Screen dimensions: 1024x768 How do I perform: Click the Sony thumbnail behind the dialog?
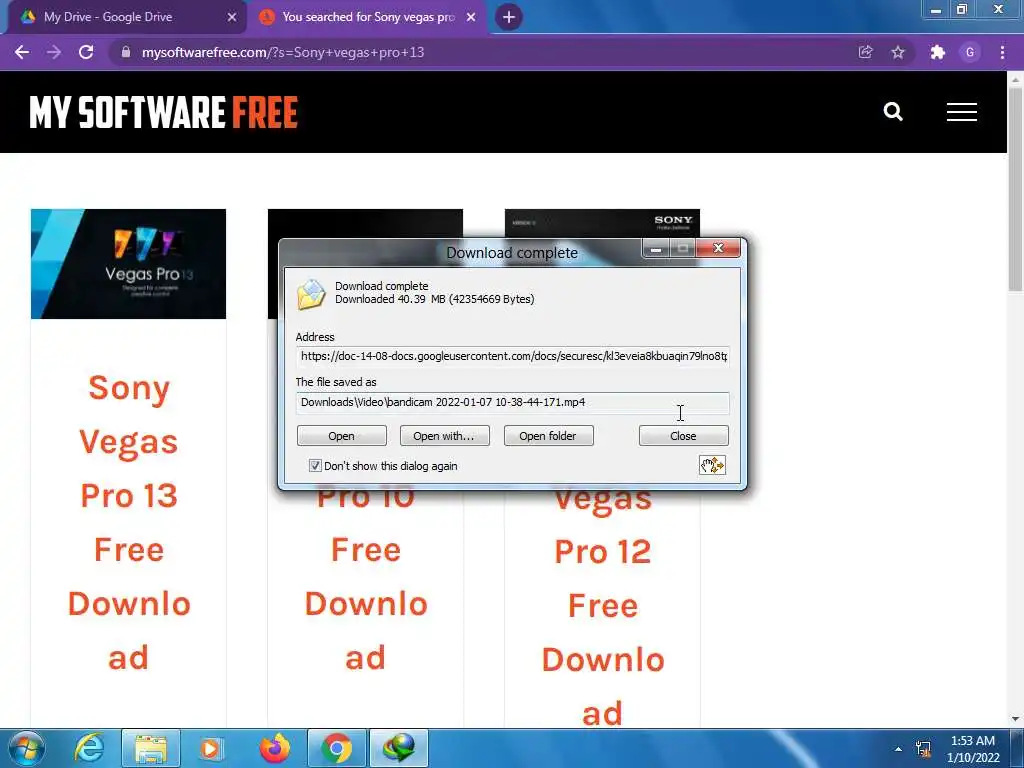[x=602, y=223]
